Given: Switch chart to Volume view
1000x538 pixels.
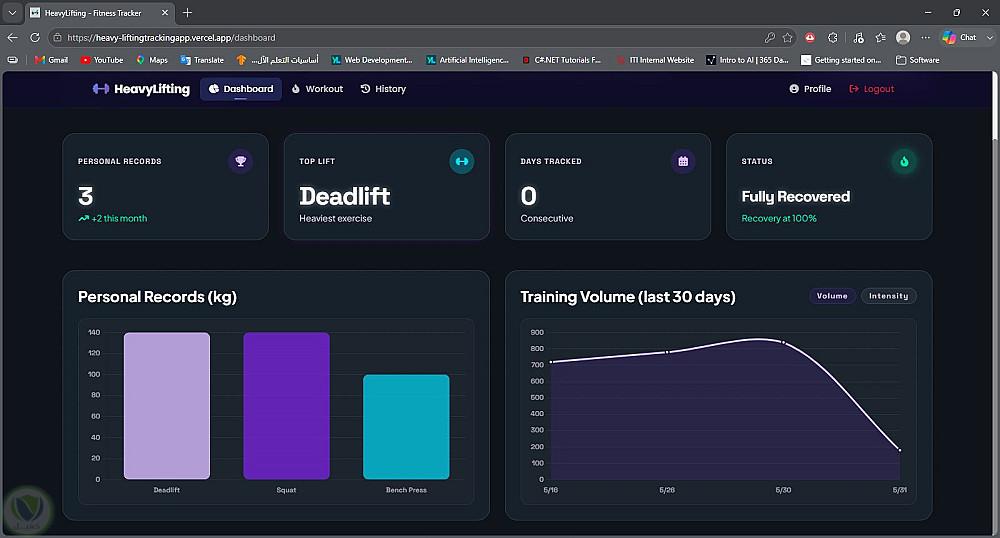Looking at the screenshot, I should (832, 296).
